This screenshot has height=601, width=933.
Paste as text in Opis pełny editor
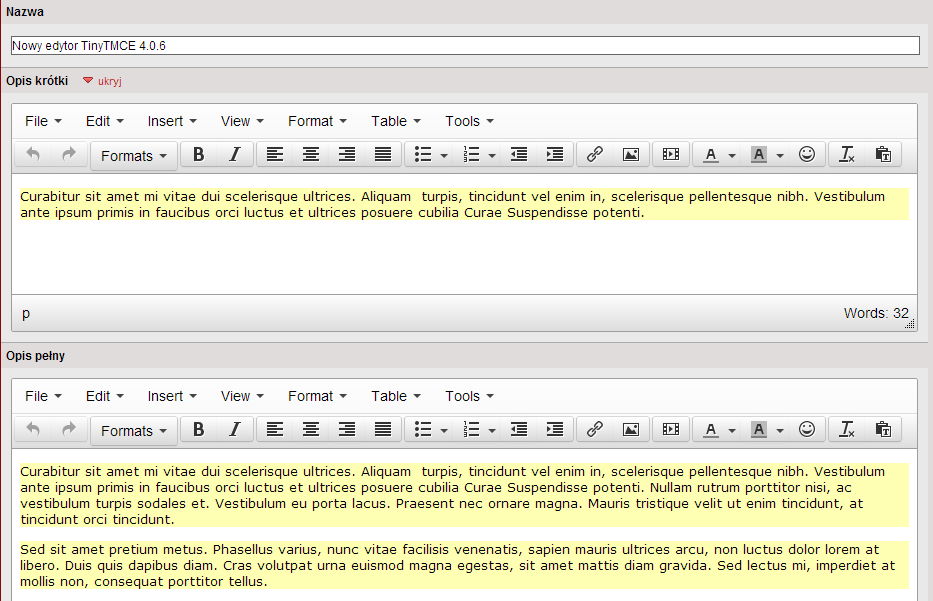[x=883, y=430]
